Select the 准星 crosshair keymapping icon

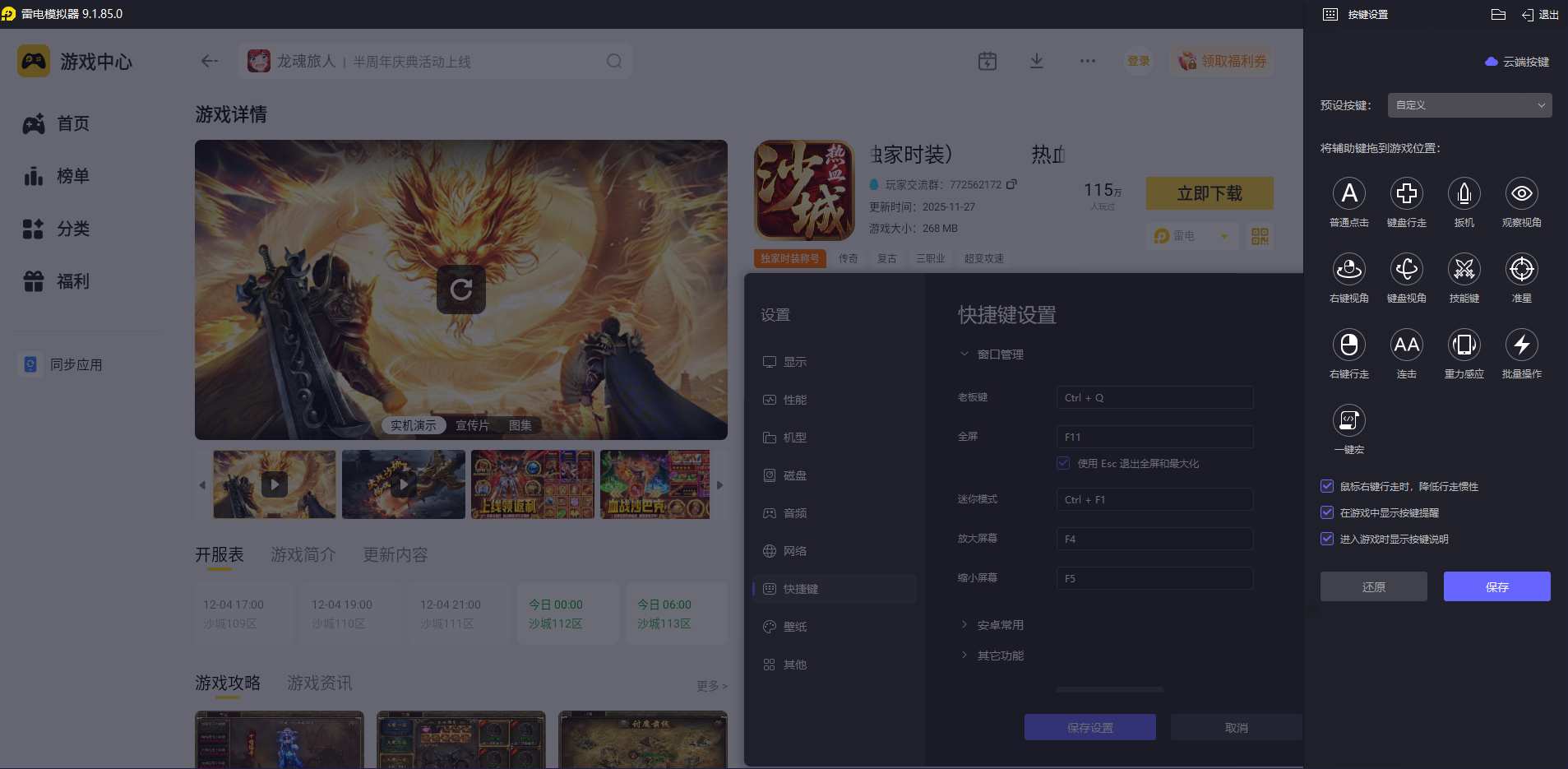1521,269
